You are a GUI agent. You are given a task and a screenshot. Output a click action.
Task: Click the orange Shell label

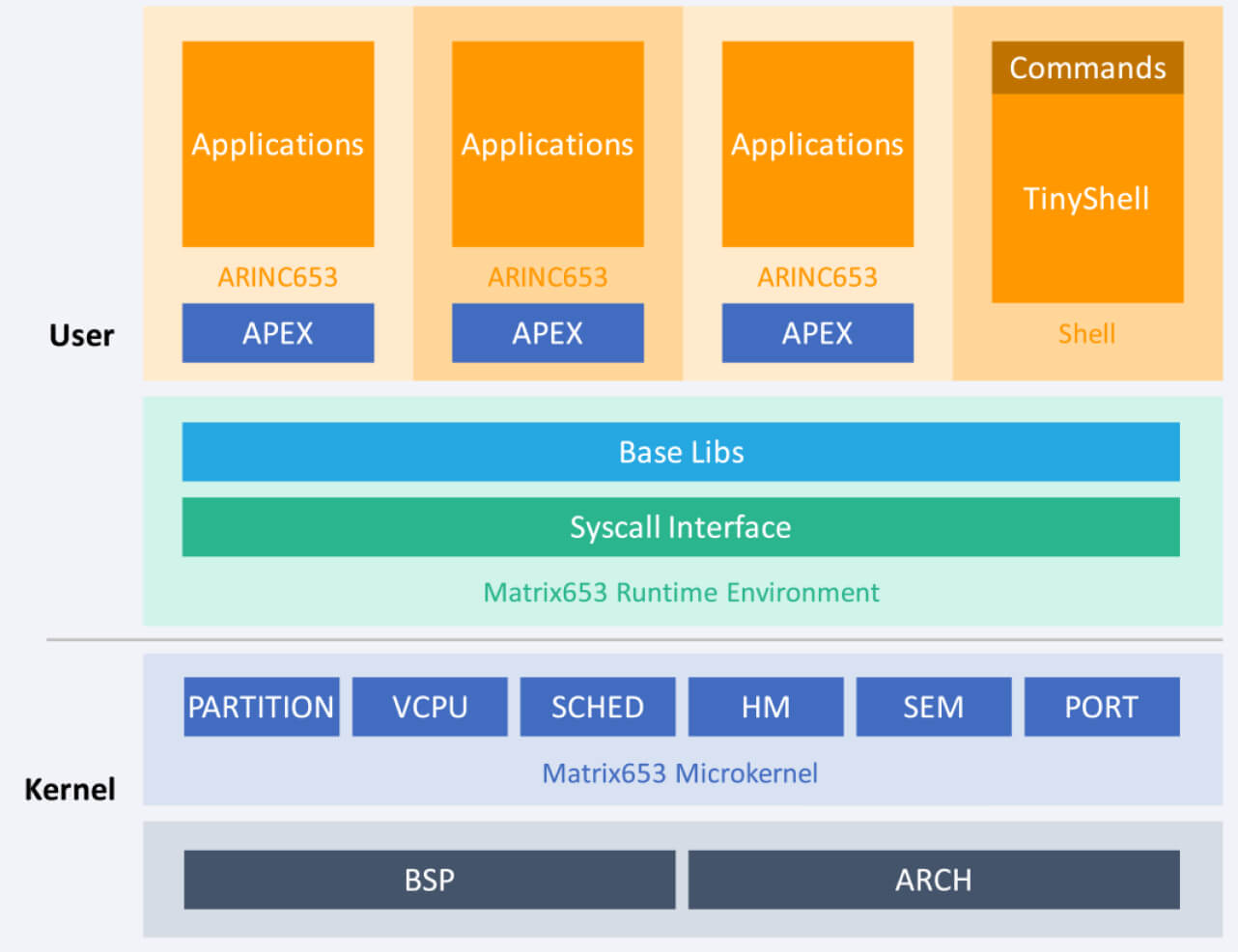click(x=1087, y=334)
